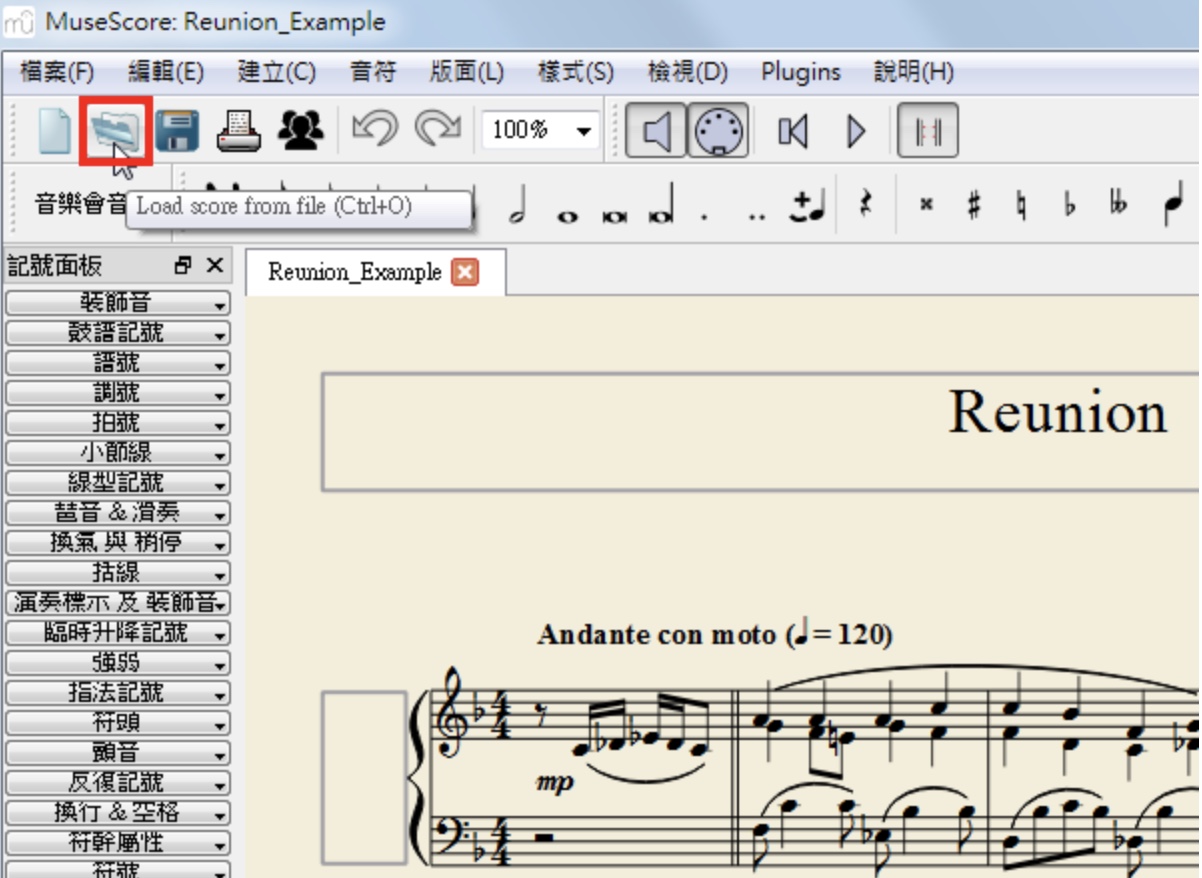Image resolution: width=1202 pixels, height=878 pixels.
Task: Expand the 裝飾音 palette
Action: coord(117,303)
